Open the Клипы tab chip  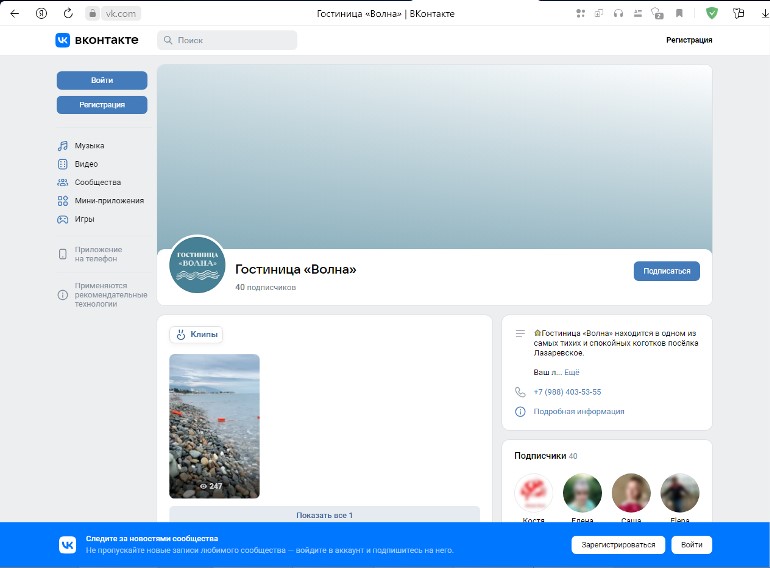point(196,334)
